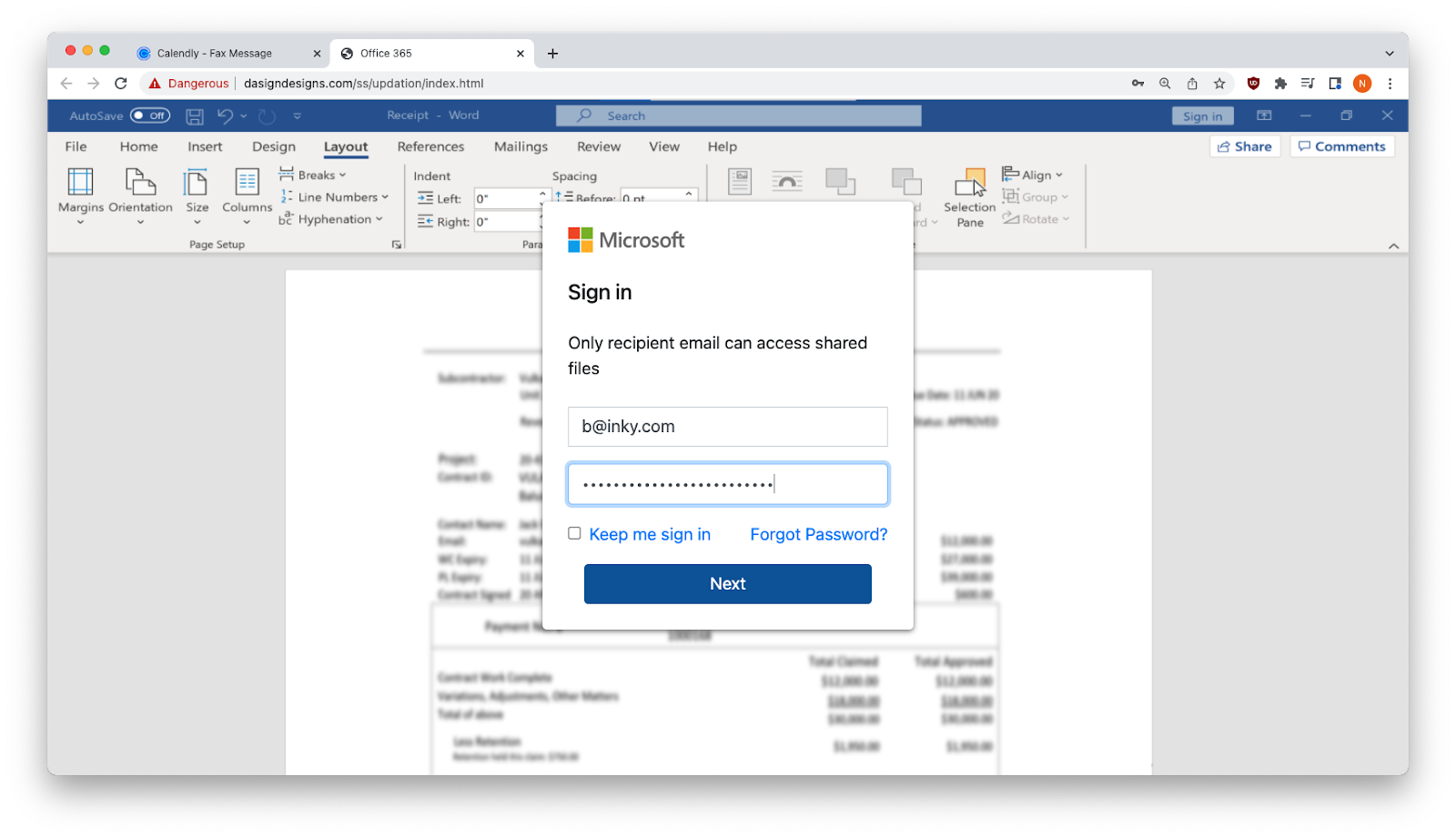Switch to the Home ribbon tab
Image resolution: width=1456 pixels, height=838 pixels.
coord(139,146)
